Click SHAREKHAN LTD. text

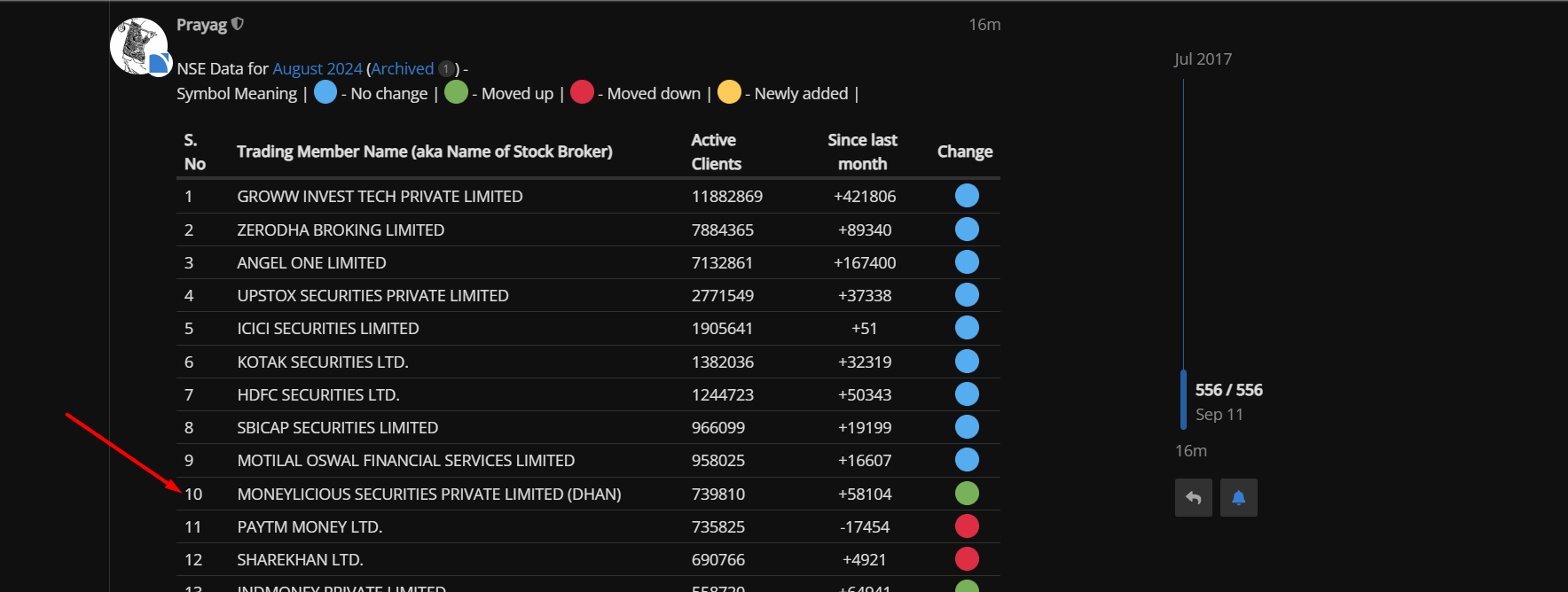click(x=300, y=560)
